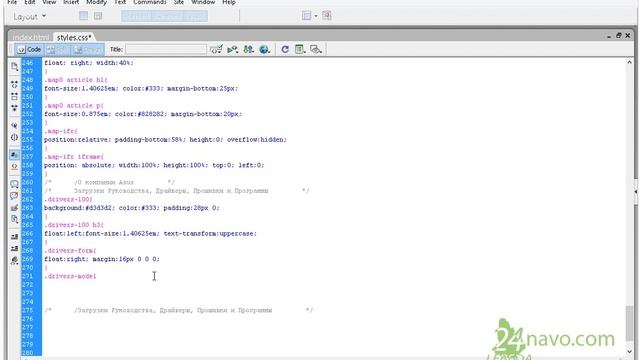Click the Apply Comment icon
This screenshot has height=360, width=640.
coord(14,184)
